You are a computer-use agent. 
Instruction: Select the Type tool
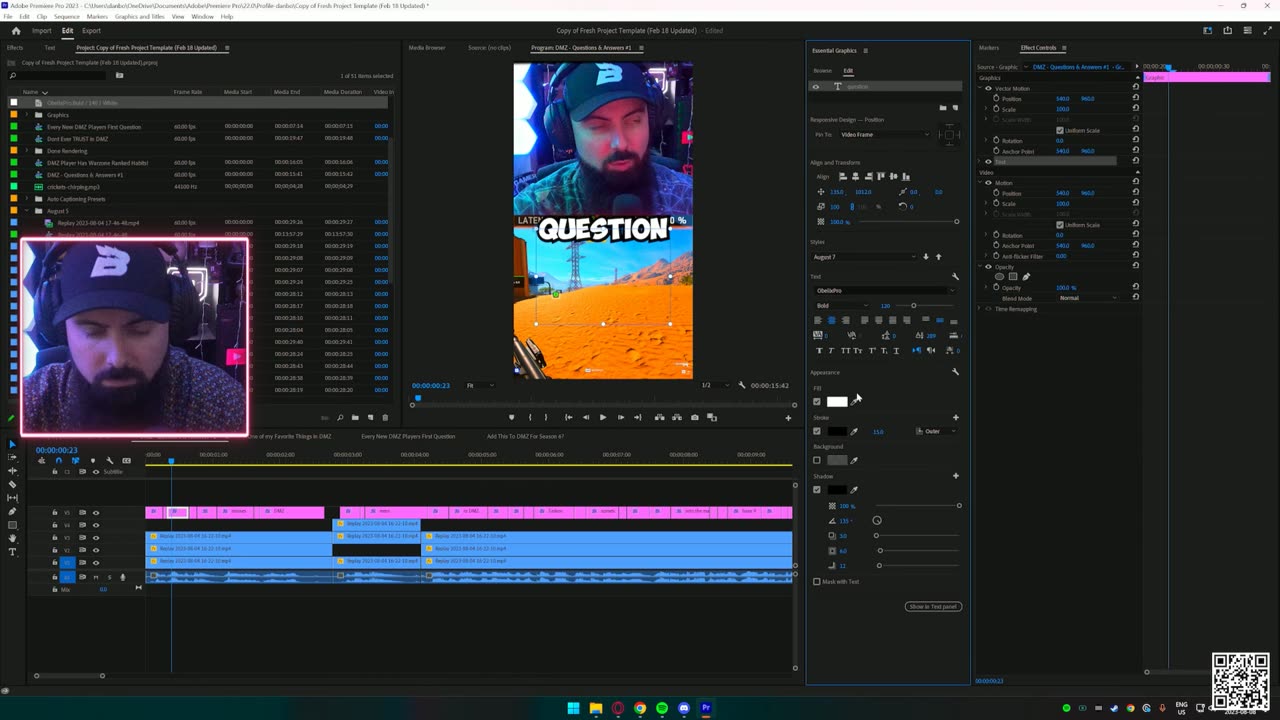tap(12, 551)
